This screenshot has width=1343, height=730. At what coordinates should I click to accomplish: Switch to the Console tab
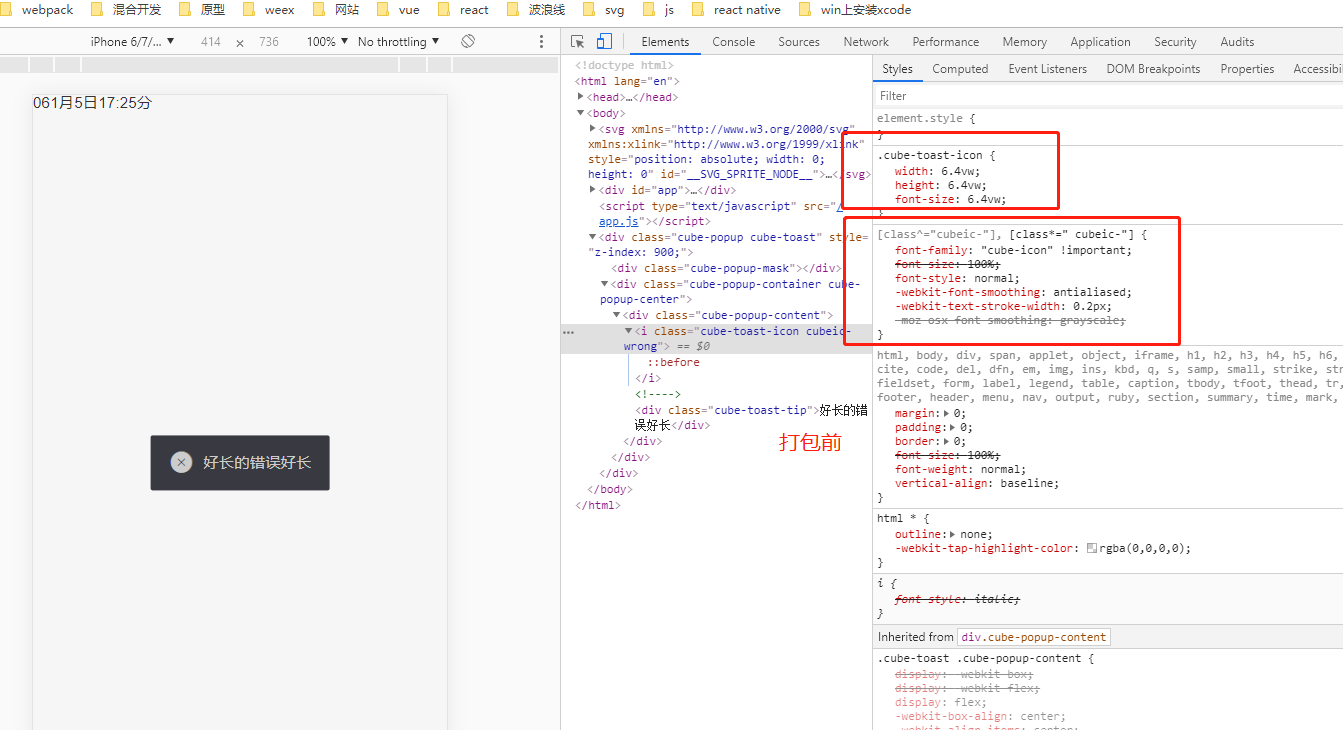pos(734,42)
